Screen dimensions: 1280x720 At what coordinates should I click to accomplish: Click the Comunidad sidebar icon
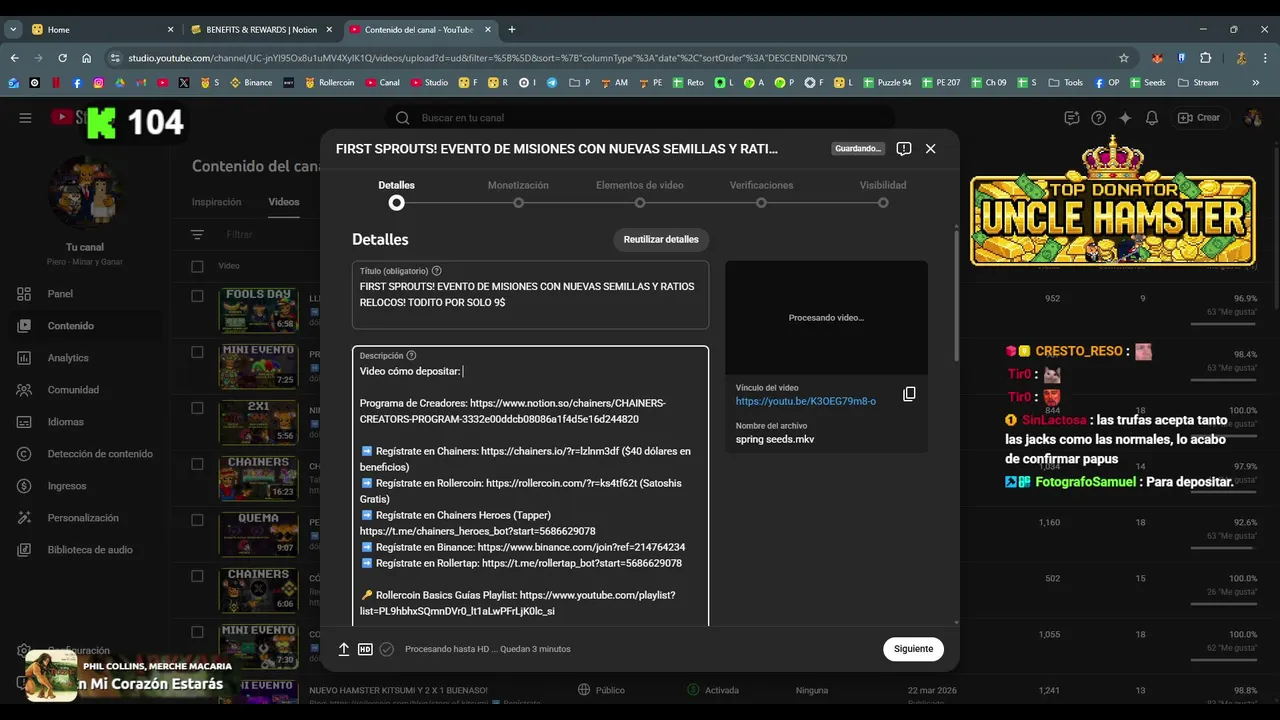[x=24, y=390]
